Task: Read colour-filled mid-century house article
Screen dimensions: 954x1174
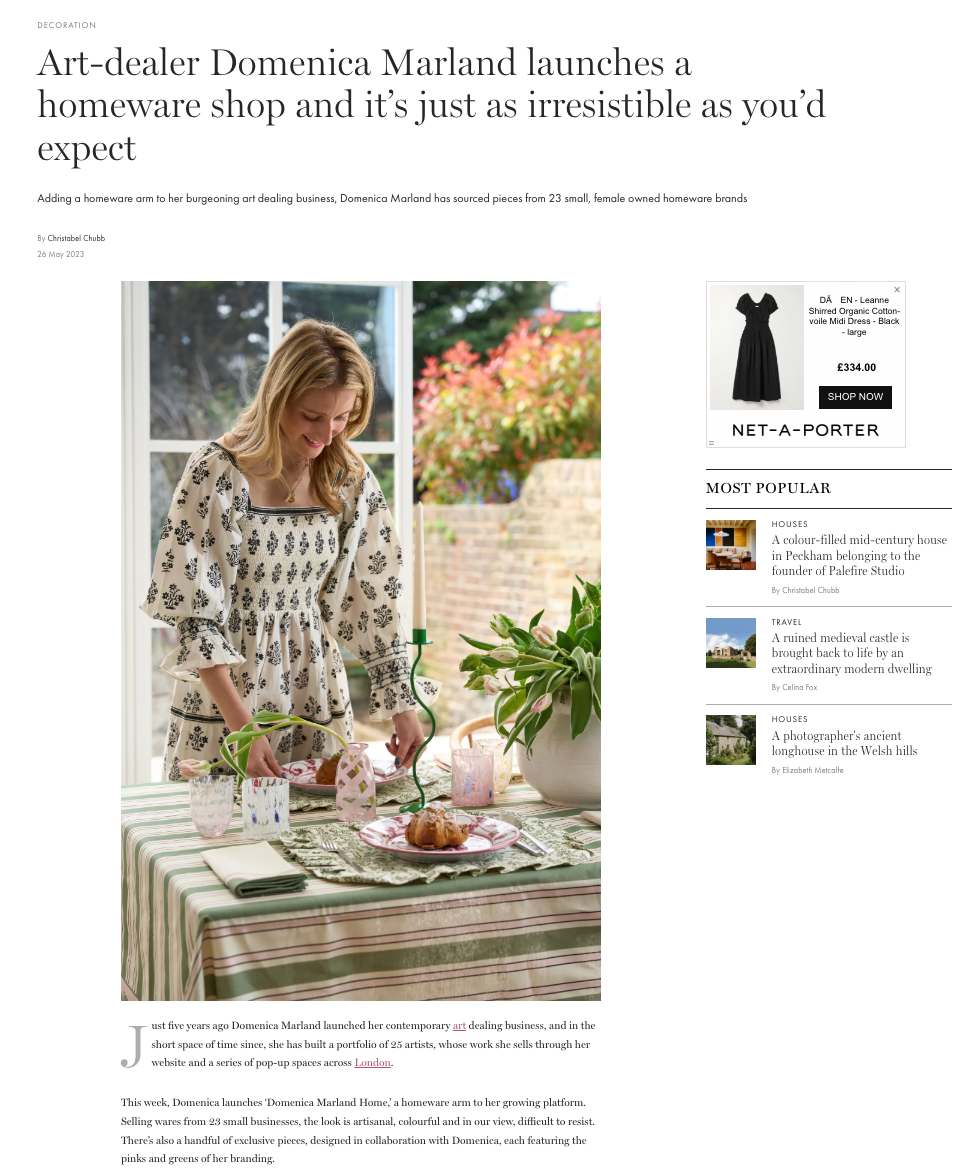Action: (859, 556)
